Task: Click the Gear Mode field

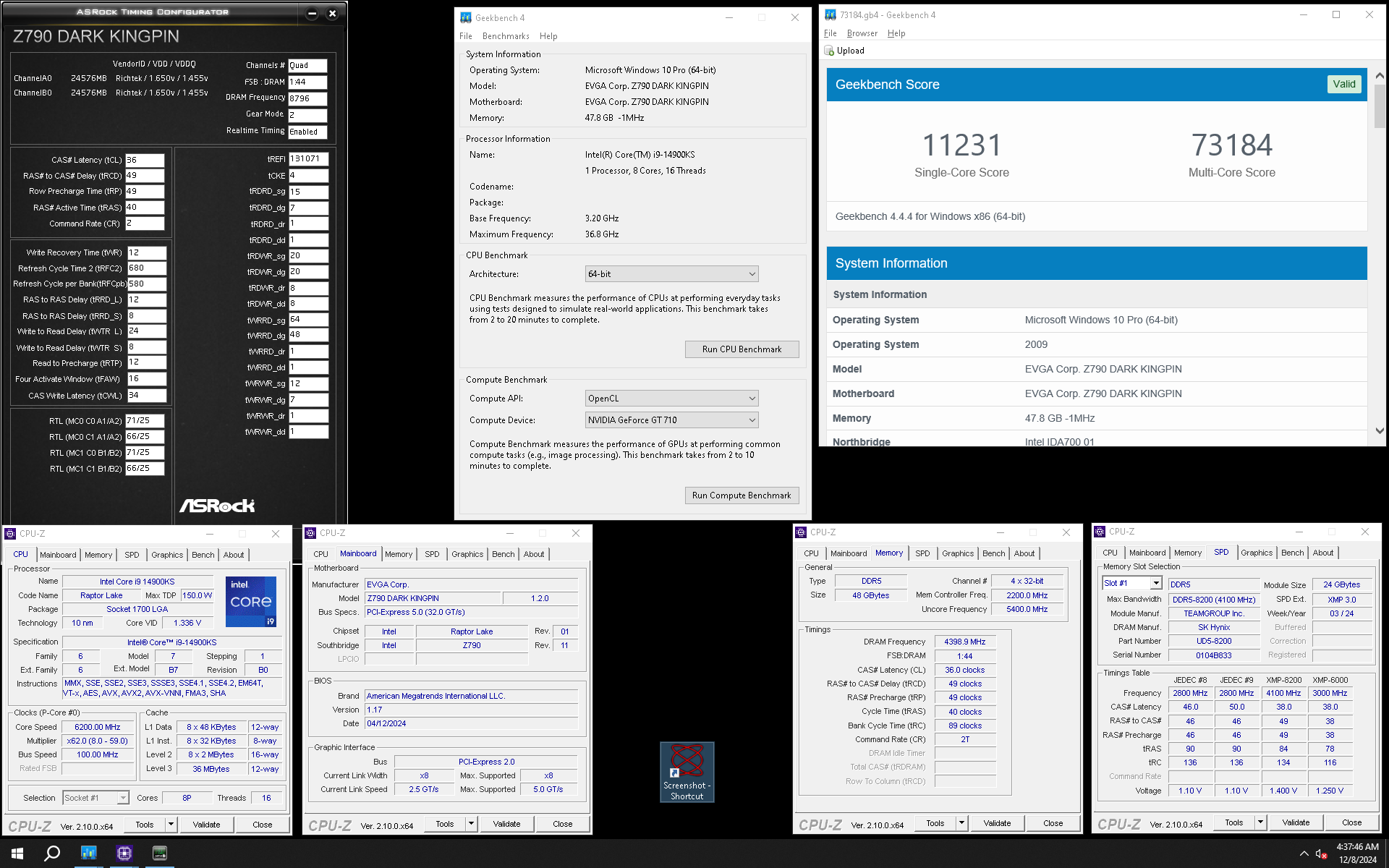Action: coord(307,115)
